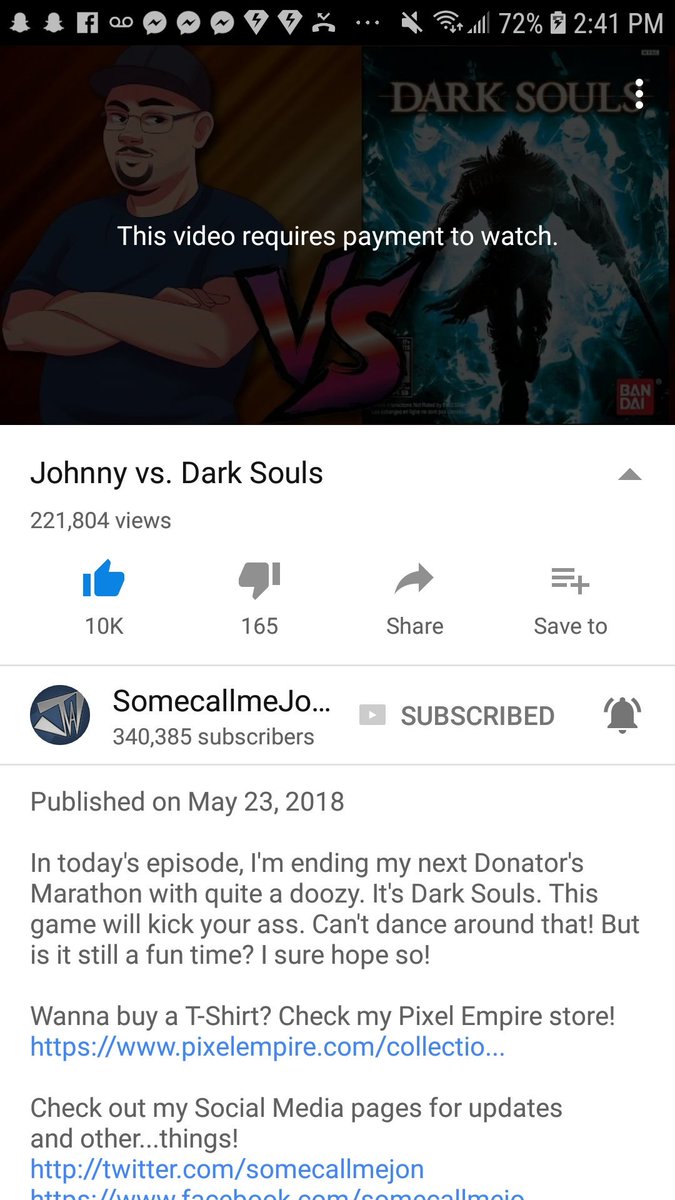Tap the SomecallmeJo... channel name

(221, 701)
